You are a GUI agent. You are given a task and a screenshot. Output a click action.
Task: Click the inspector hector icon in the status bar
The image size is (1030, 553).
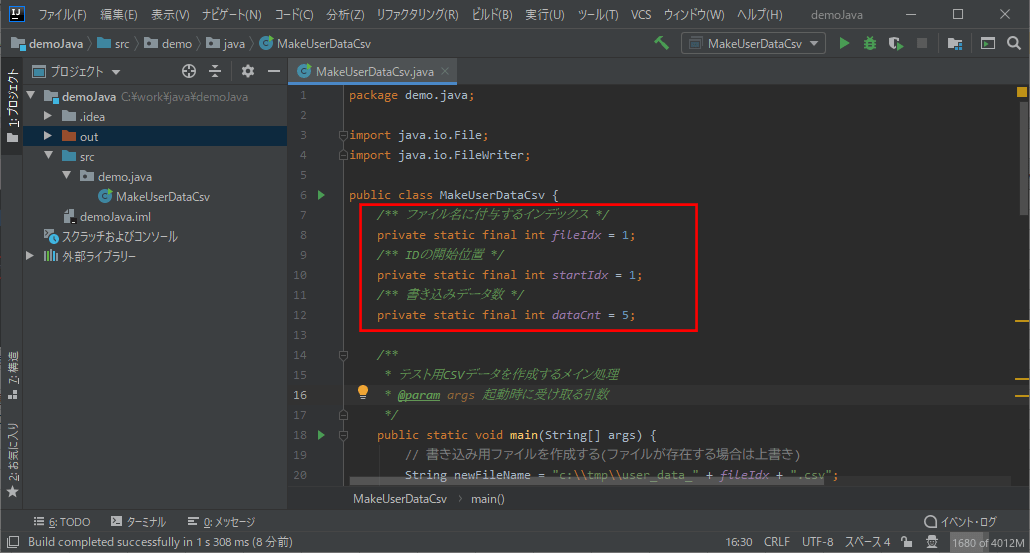tap(931, 542)
